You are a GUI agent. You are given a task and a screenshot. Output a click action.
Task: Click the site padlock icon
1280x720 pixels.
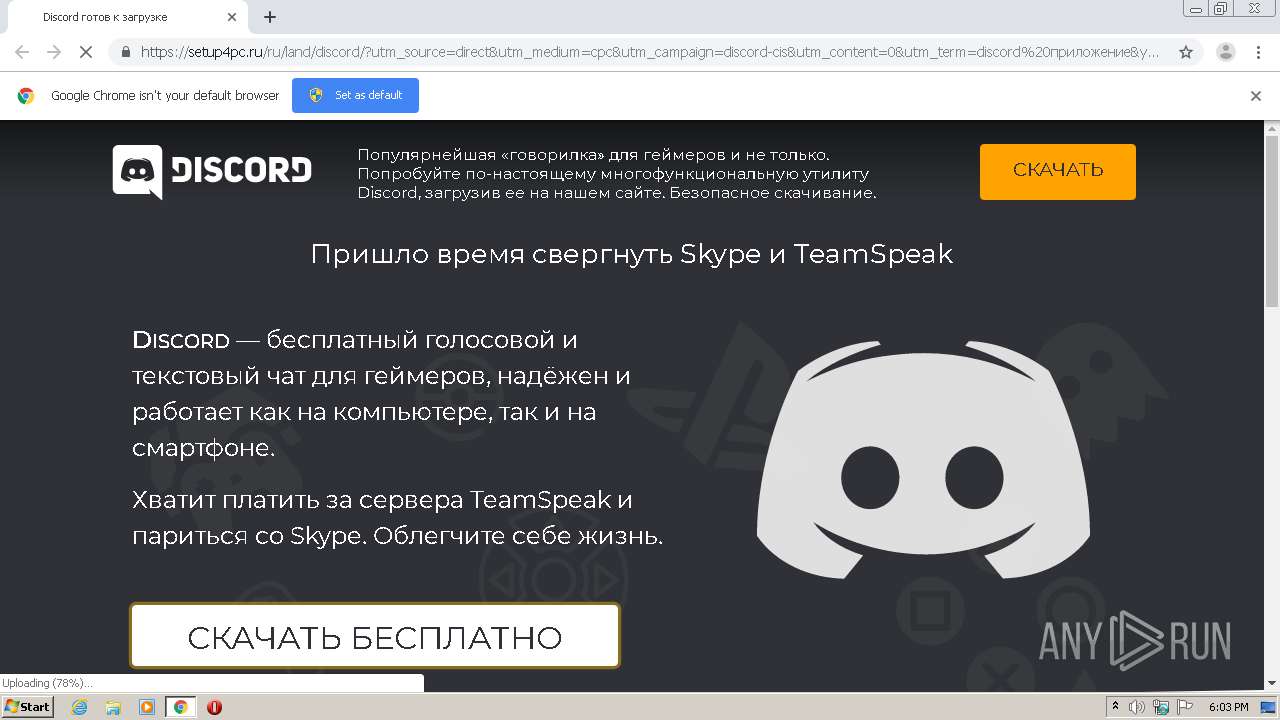pyautogui.click(x=125, y=52)
